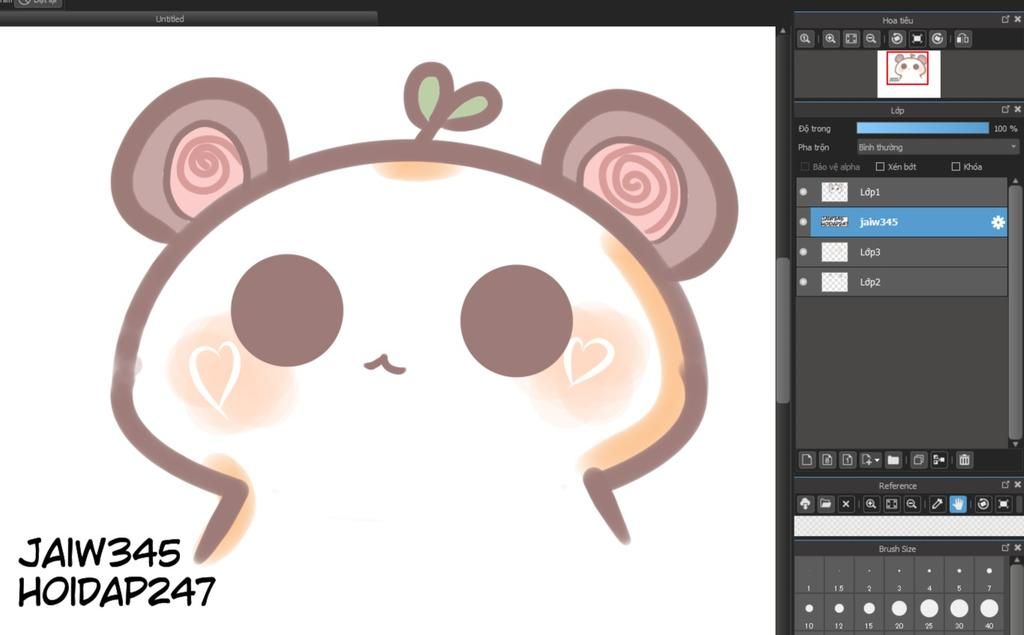Toggle the Bảo vệ alpha checkbox
This screenshot has width=1024, height=635.
point(805,167)
